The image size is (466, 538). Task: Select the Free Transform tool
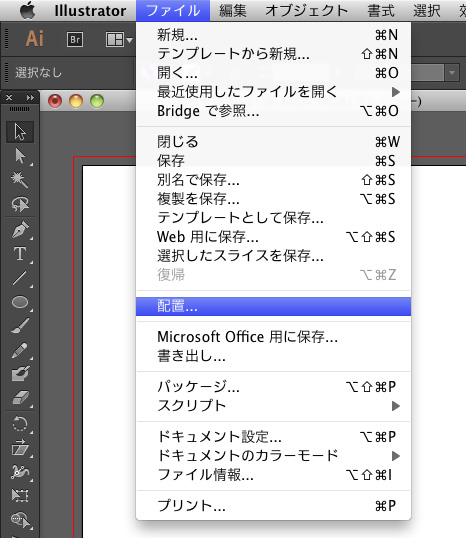pos(20,495)
